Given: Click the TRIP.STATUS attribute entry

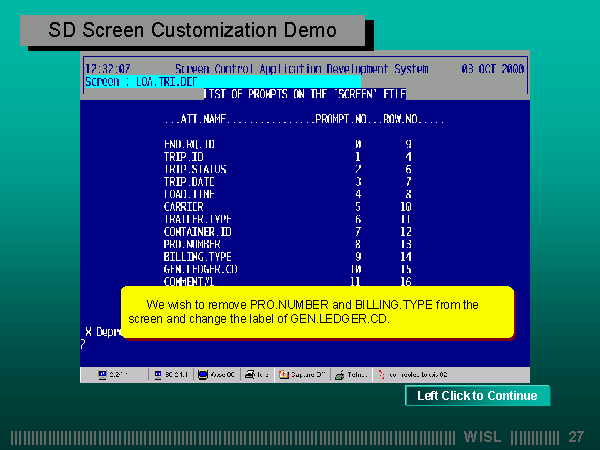Looking at the screenshot, I should 195,169.
